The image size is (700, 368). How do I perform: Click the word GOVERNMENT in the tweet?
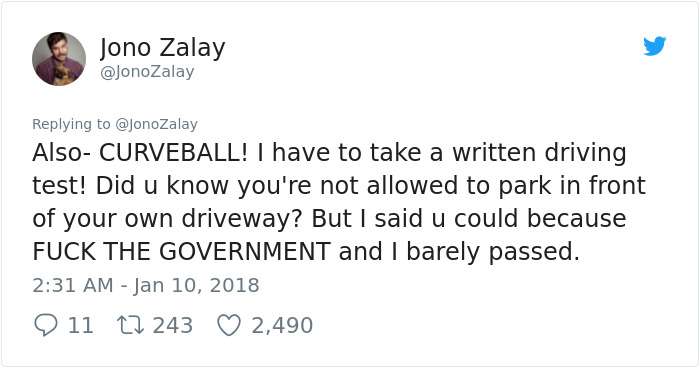[x=245, y=252]
